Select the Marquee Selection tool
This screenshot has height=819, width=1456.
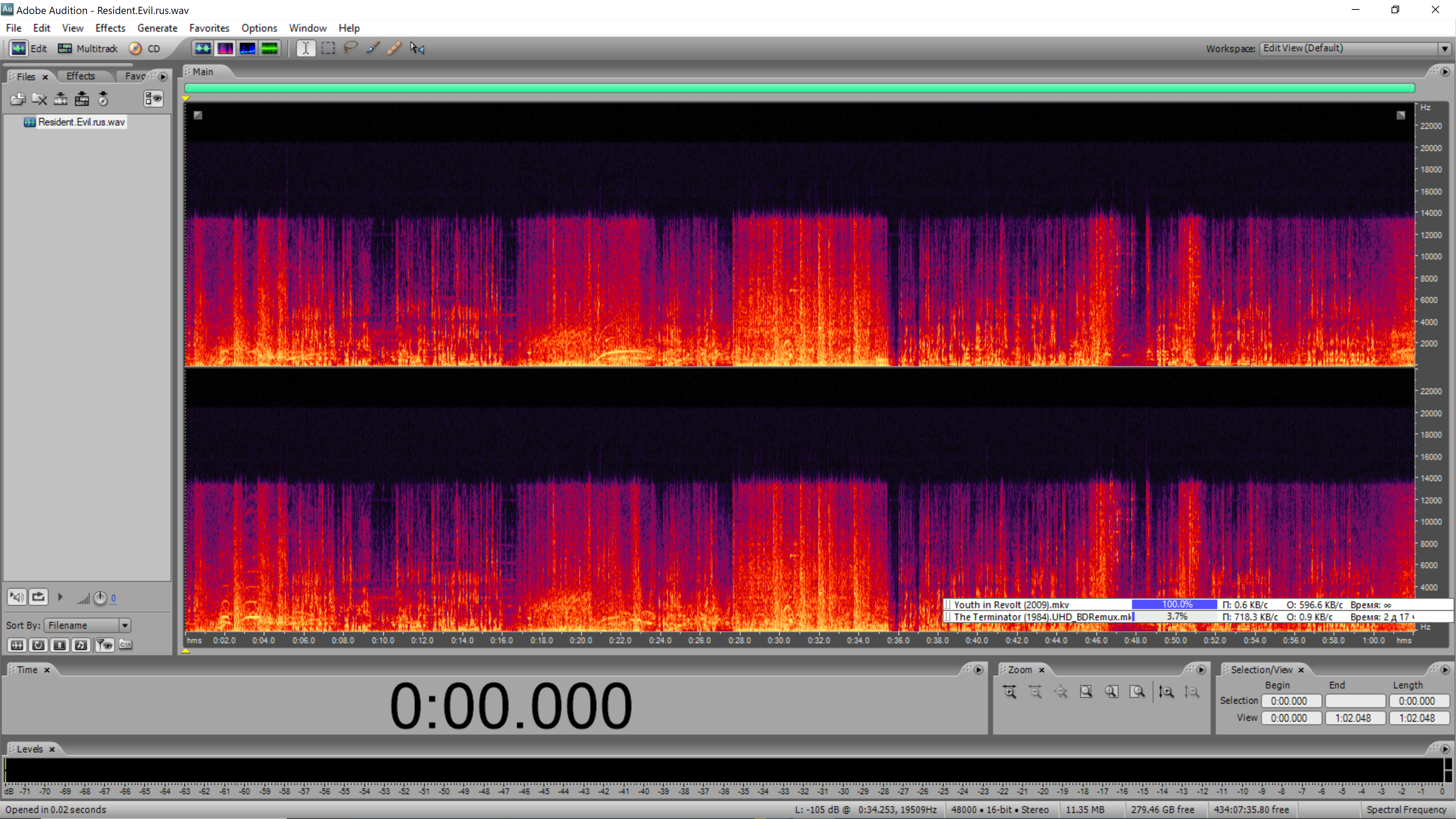[x=328, y=48]
